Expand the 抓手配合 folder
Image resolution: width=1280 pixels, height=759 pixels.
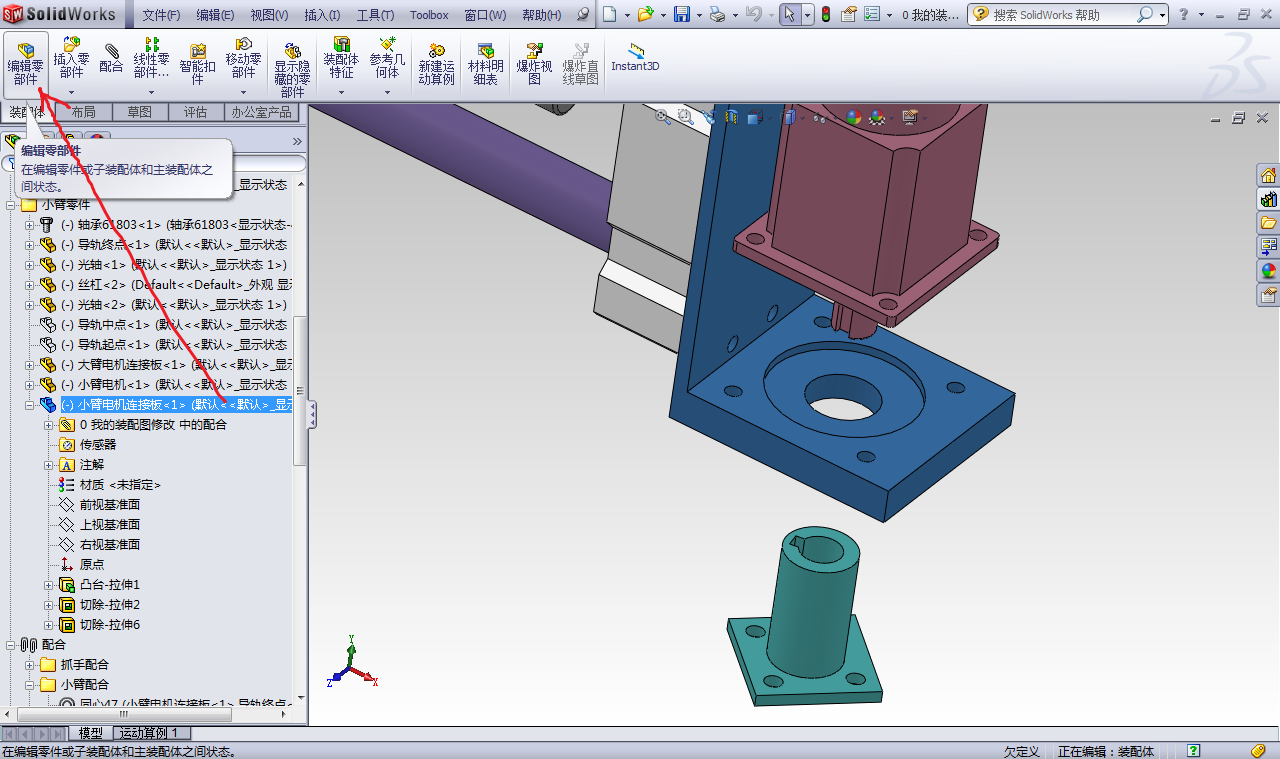(29, 664)
